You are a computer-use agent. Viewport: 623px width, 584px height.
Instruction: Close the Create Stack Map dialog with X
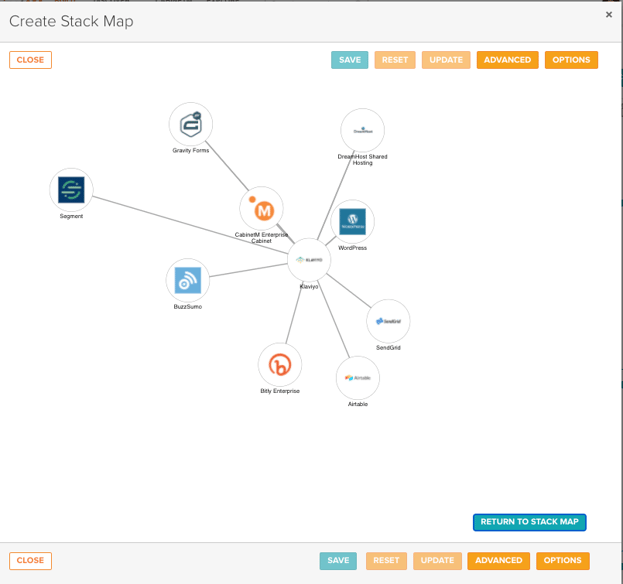point(609,15)
